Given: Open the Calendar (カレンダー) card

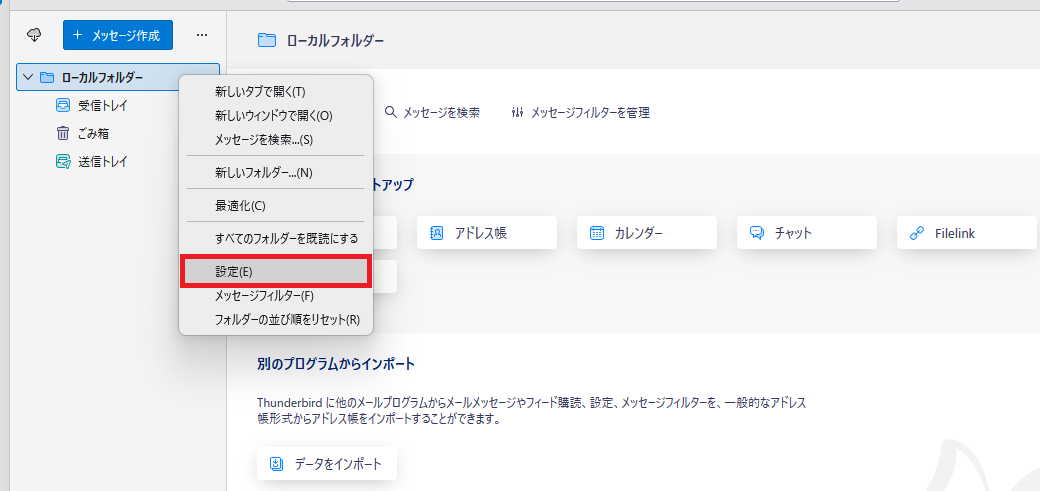Looking at the screenshot, I should 646,233.
